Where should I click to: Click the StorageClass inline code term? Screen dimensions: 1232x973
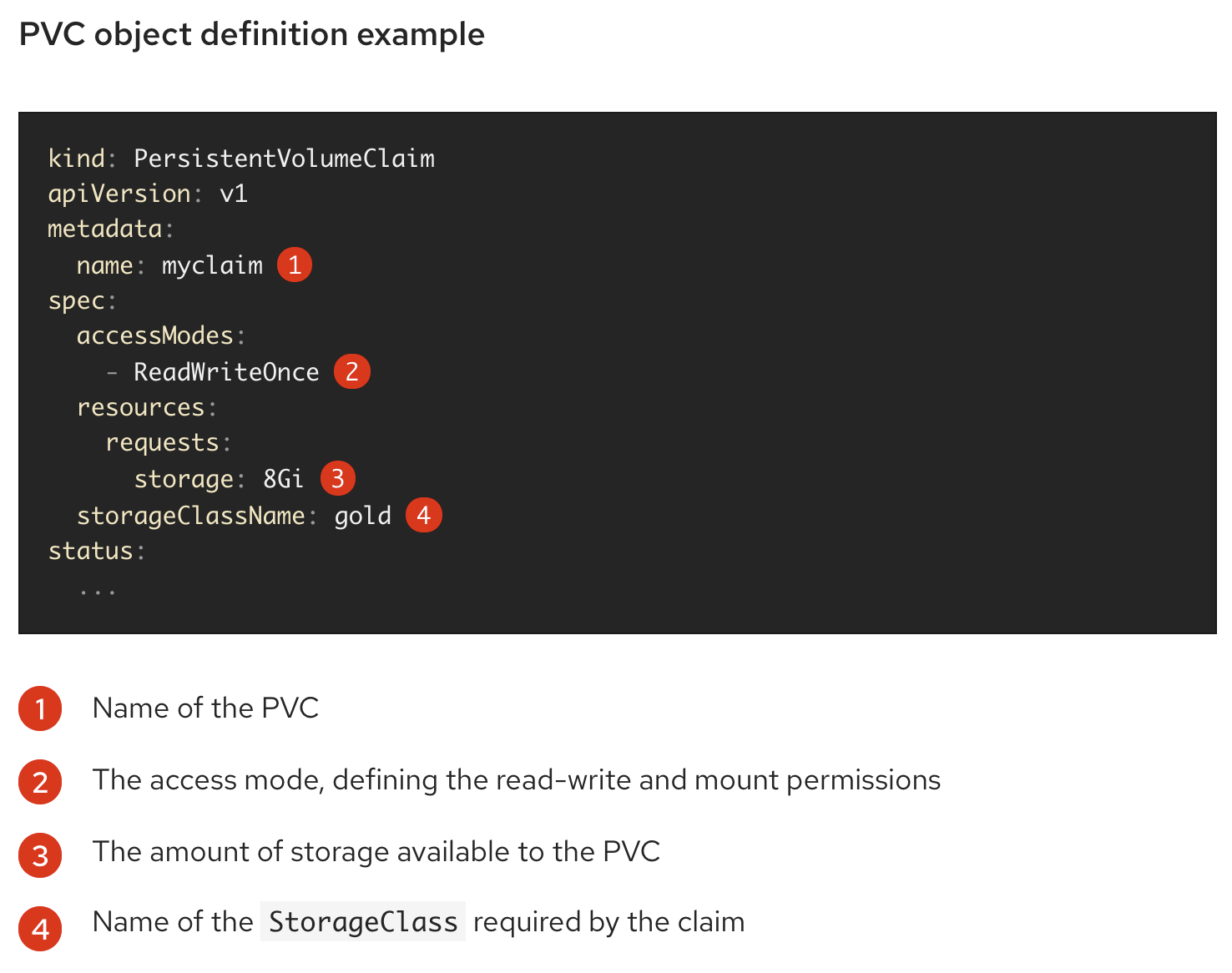(363, 921)
